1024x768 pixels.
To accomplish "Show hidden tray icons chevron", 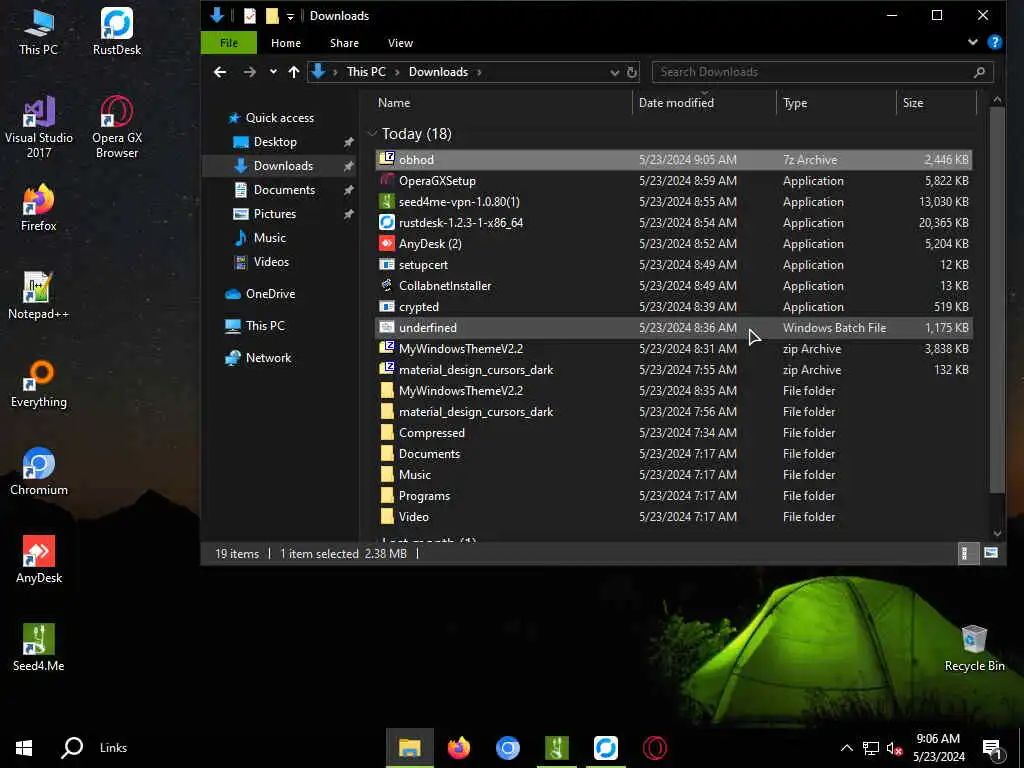I will click(x=846, y=748).
